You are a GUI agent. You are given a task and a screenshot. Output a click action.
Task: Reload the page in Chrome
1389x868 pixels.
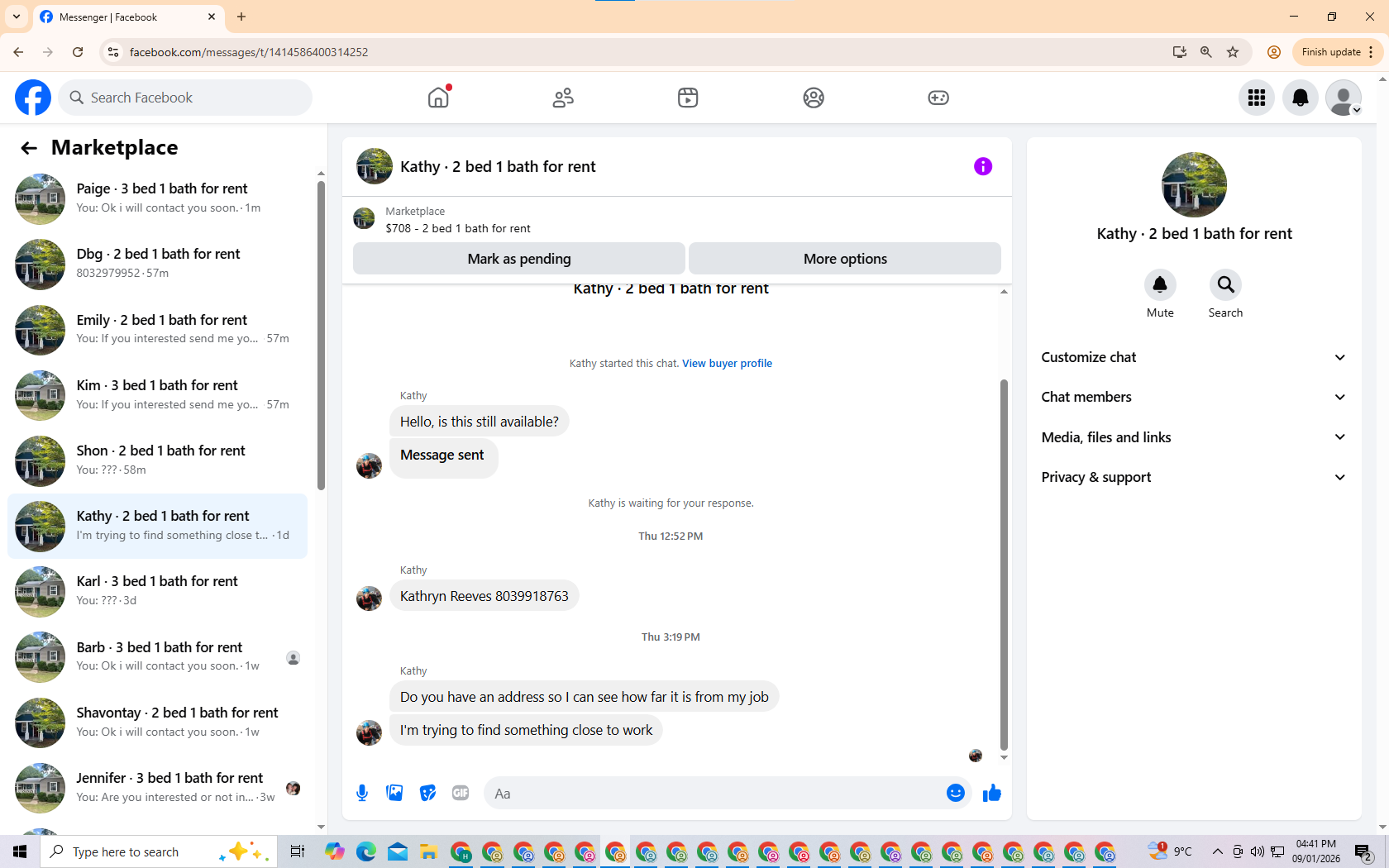[78, 52]
